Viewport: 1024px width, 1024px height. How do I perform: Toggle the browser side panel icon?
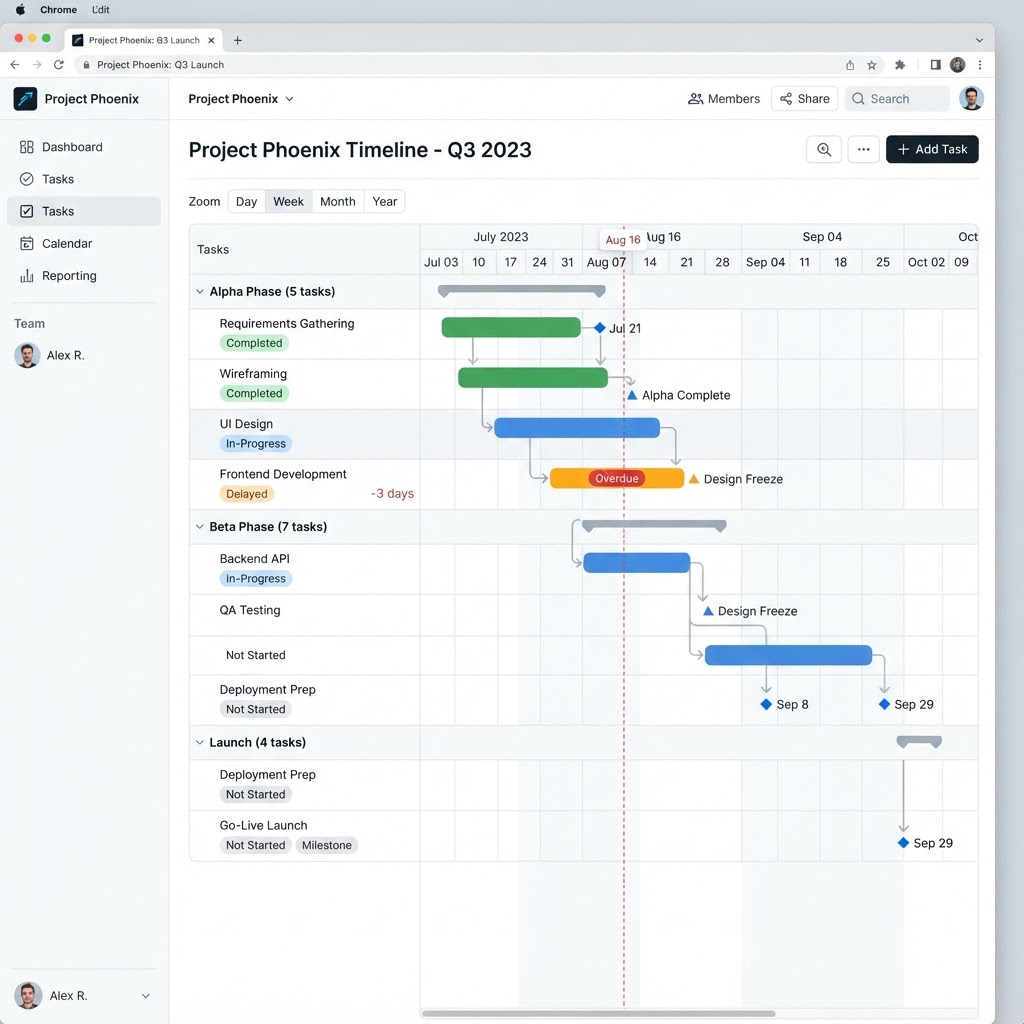[x=935, y=65]
